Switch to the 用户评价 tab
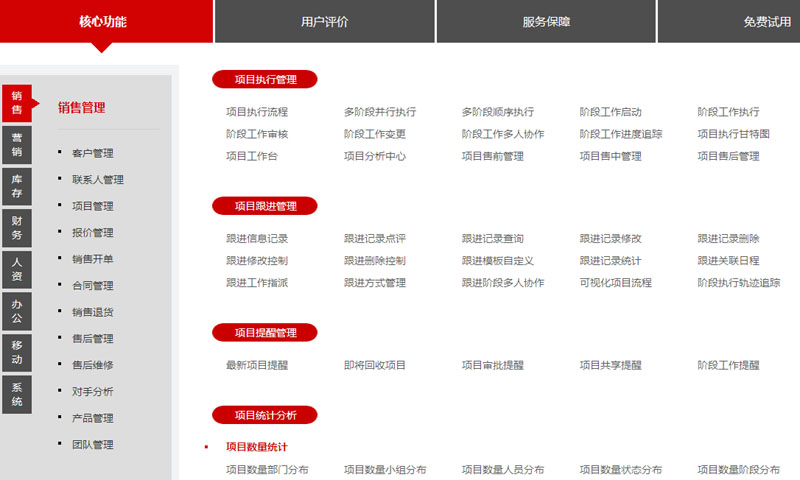 click(x=325, y=21)
